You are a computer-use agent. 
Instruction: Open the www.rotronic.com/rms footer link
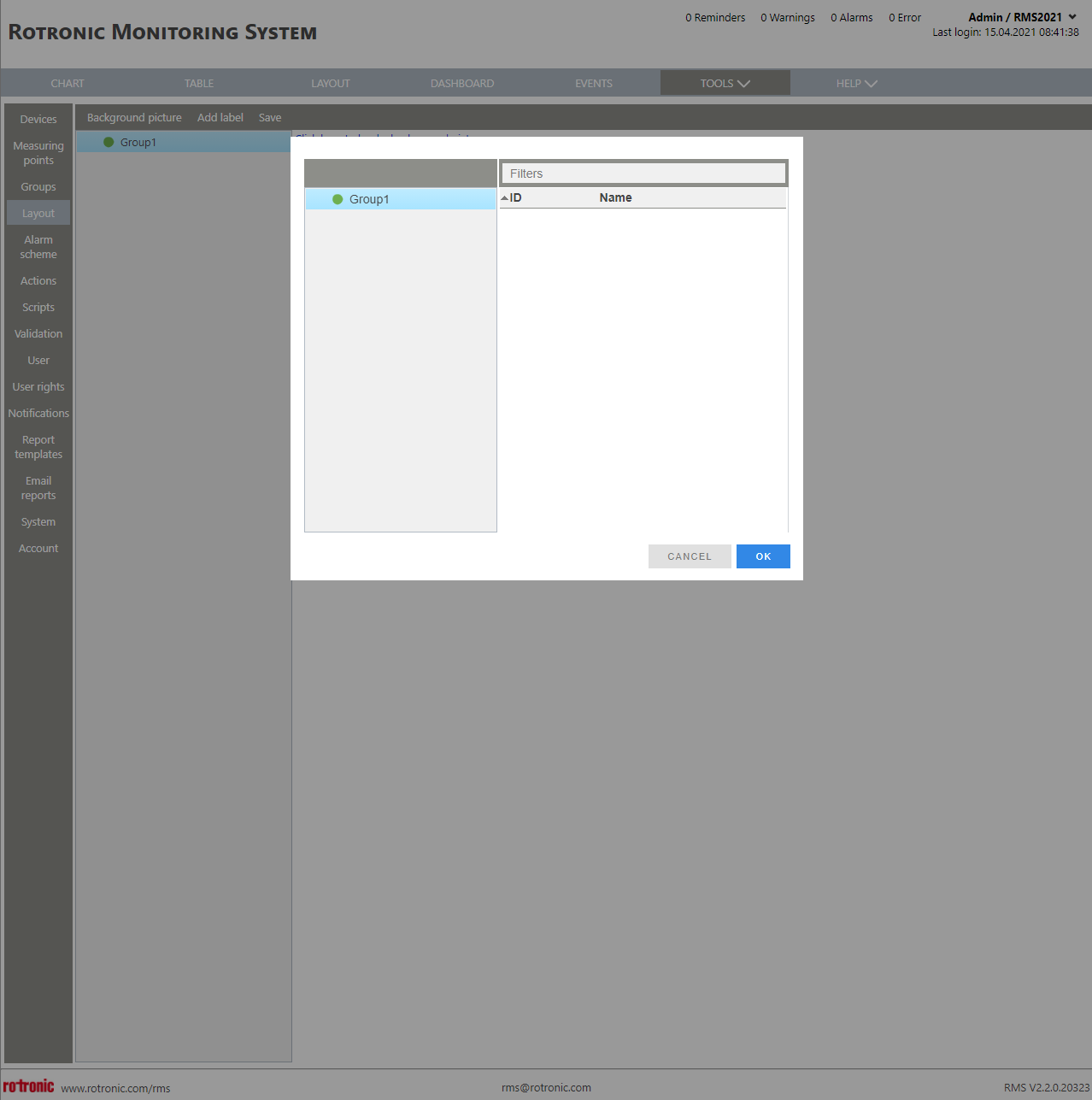coord(115,1088)
